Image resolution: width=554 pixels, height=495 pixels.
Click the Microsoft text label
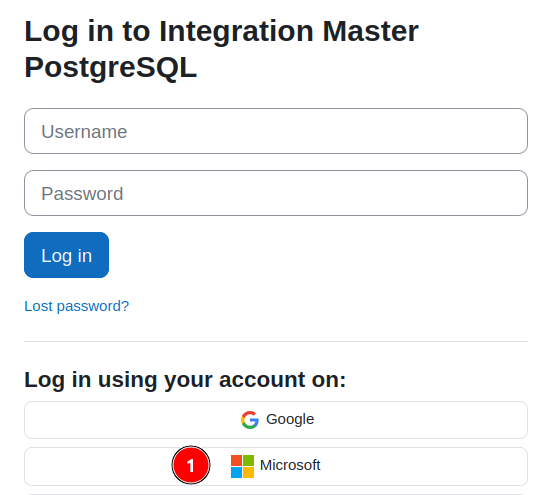[x=290, y=465]
